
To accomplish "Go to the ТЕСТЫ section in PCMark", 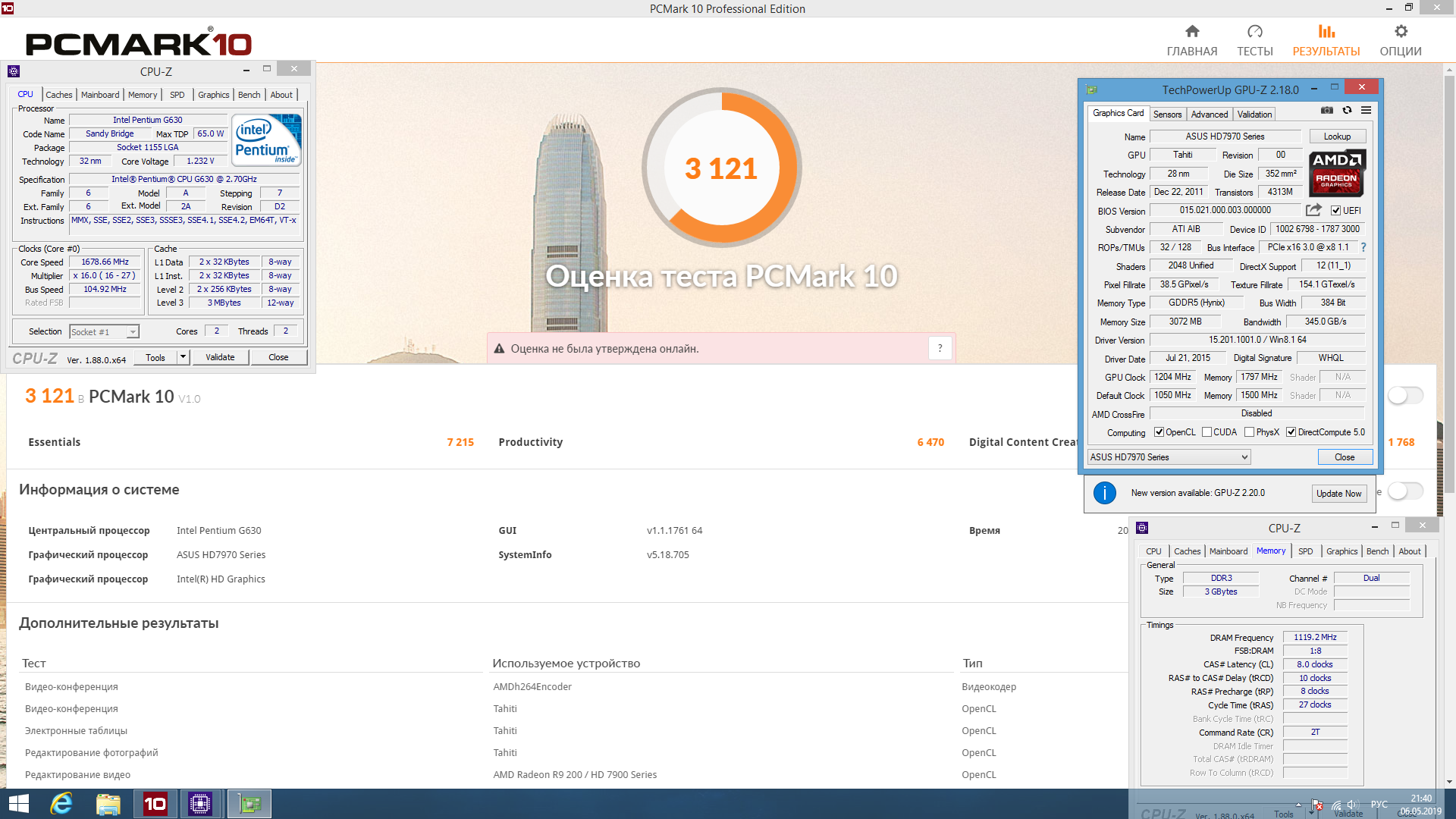I will point(1254,41).
